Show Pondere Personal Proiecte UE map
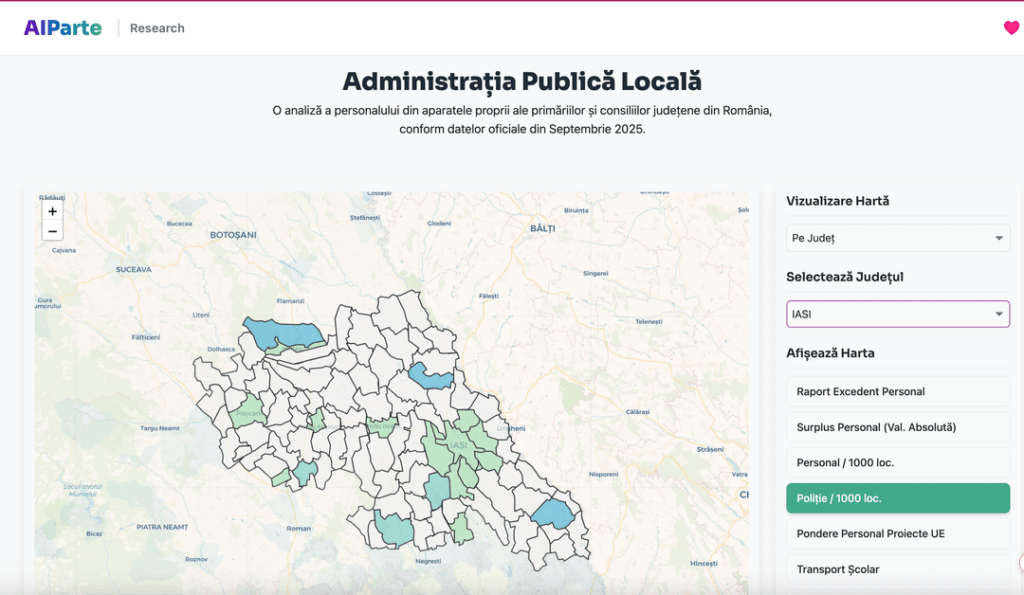This screenshot has height=595, width=1024. point(897,534)
